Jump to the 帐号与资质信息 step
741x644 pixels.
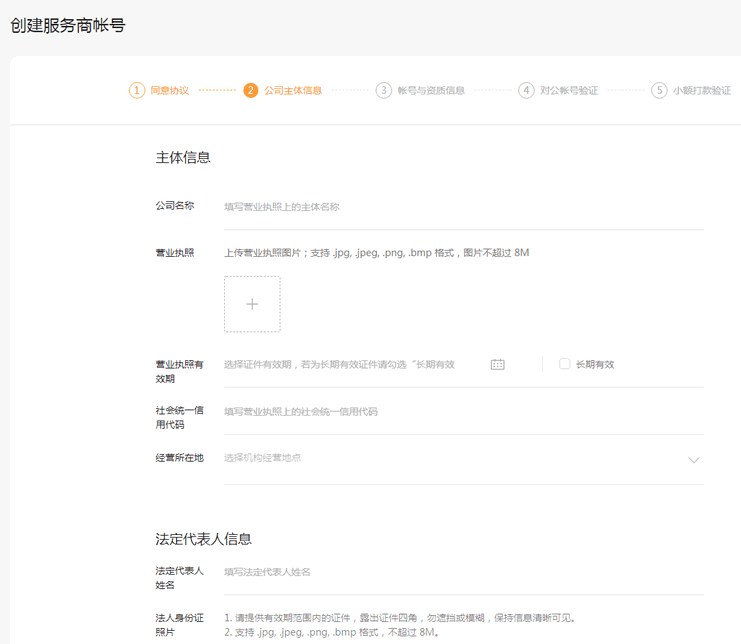[x=431, y=91]
